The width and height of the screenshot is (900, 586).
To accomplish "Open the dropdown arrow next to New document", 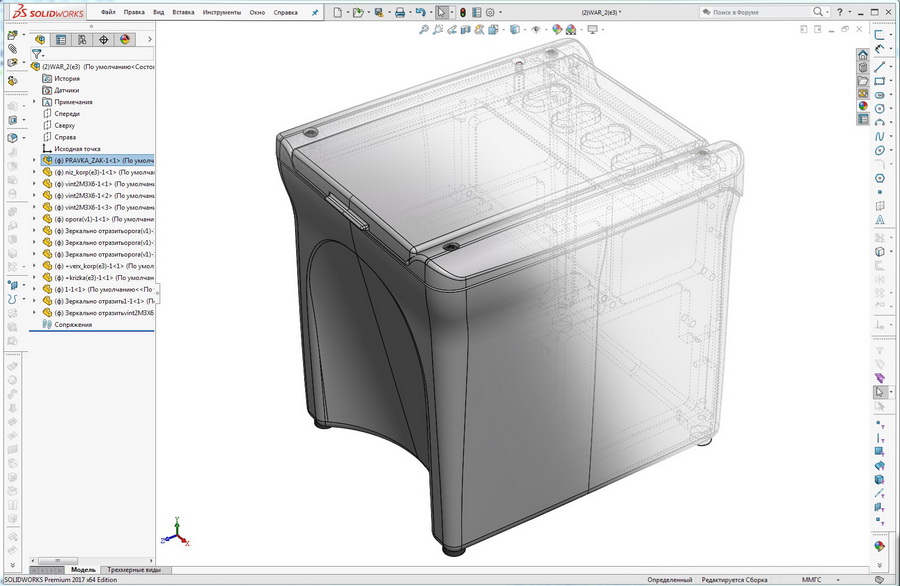I will tap(348, 13).
